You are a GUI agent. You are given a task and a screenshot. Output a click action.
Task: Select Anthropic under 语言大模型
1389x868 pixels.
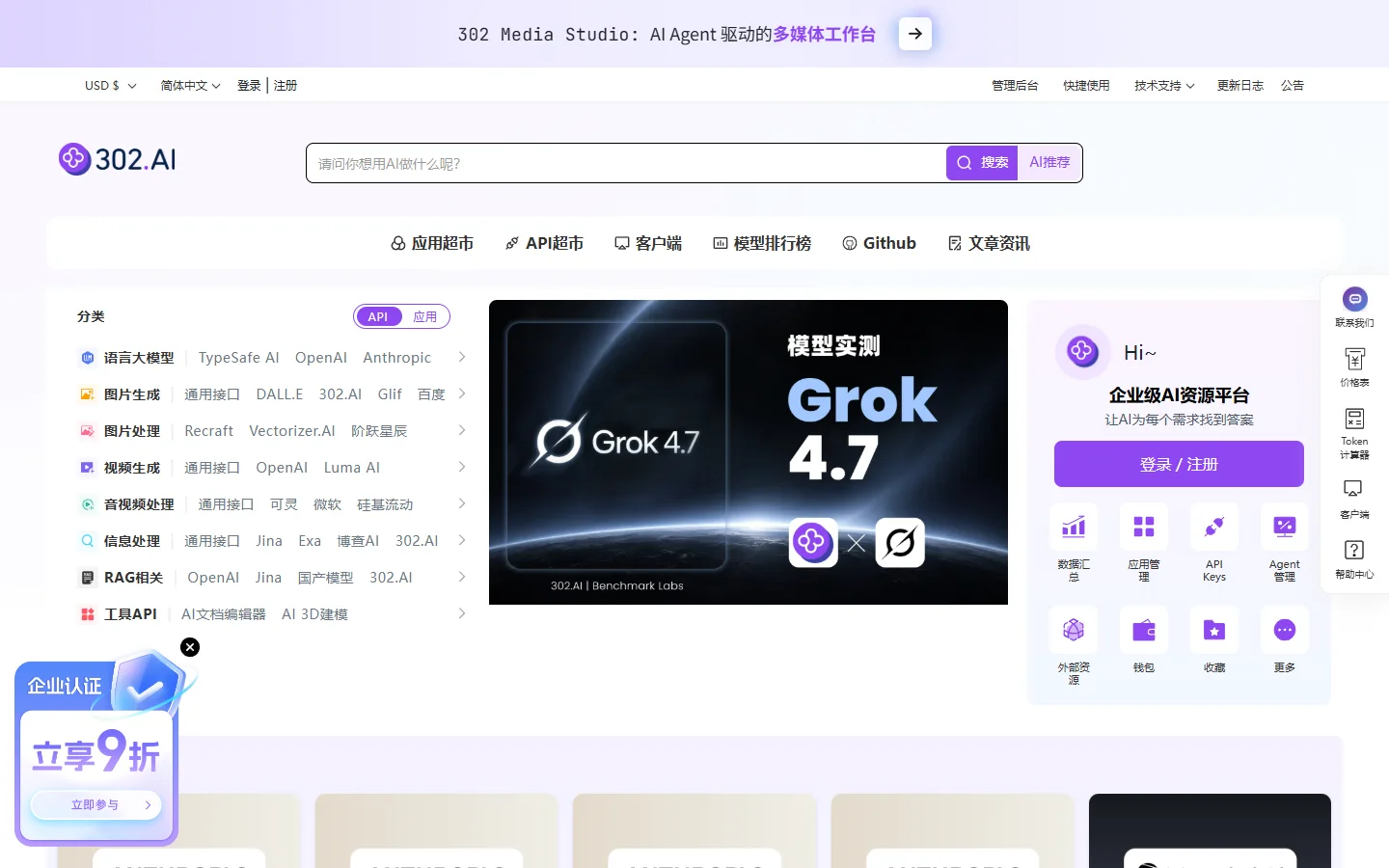tap(397, 357)
